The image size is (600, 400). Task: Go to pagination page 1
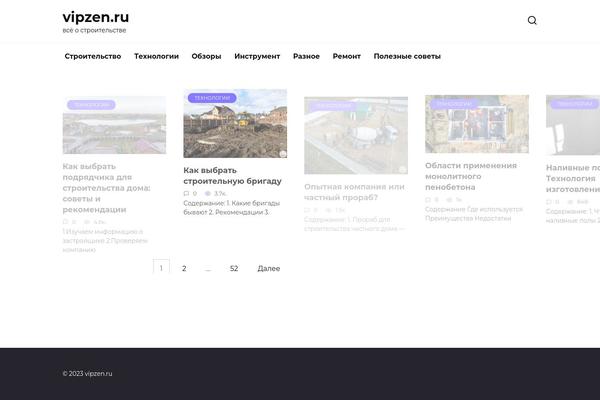tap(161, 268)
